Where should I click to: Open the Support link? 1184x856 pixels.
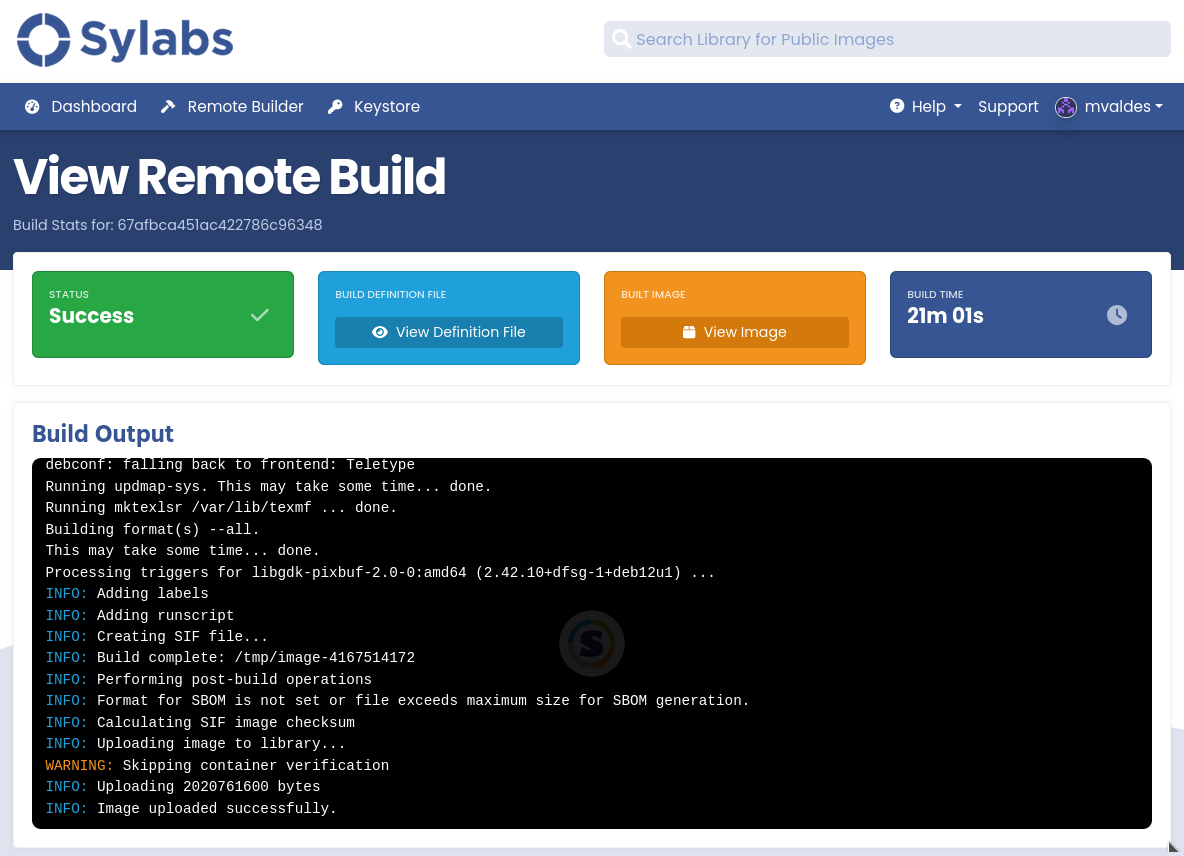point(1008,106)
